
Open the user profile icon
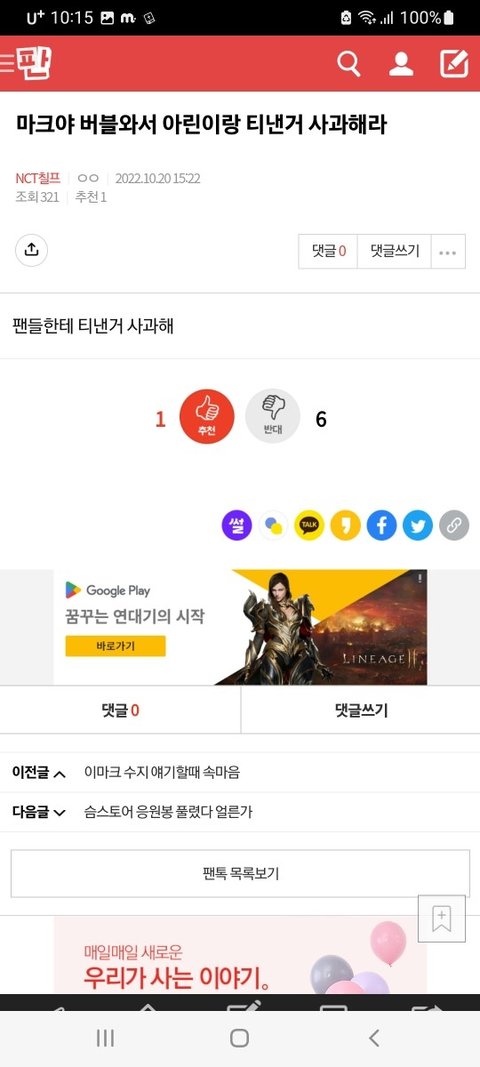click(x=401, y=64)
